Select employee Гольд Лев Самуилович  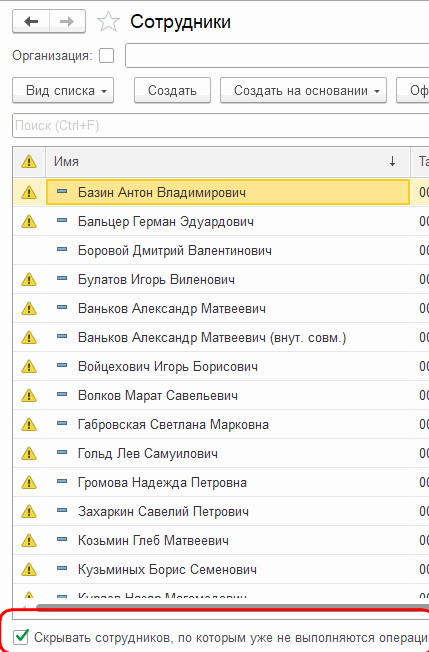point(148,453)
